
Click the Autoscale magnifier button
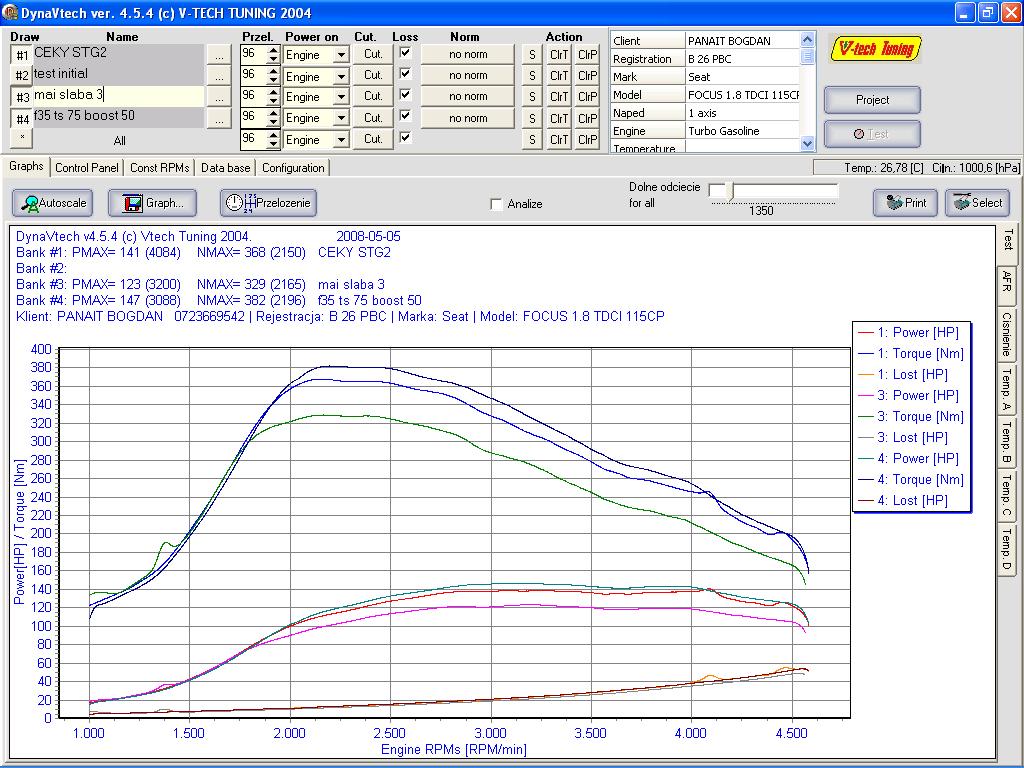pyautogui.click(x=52, y=203)
